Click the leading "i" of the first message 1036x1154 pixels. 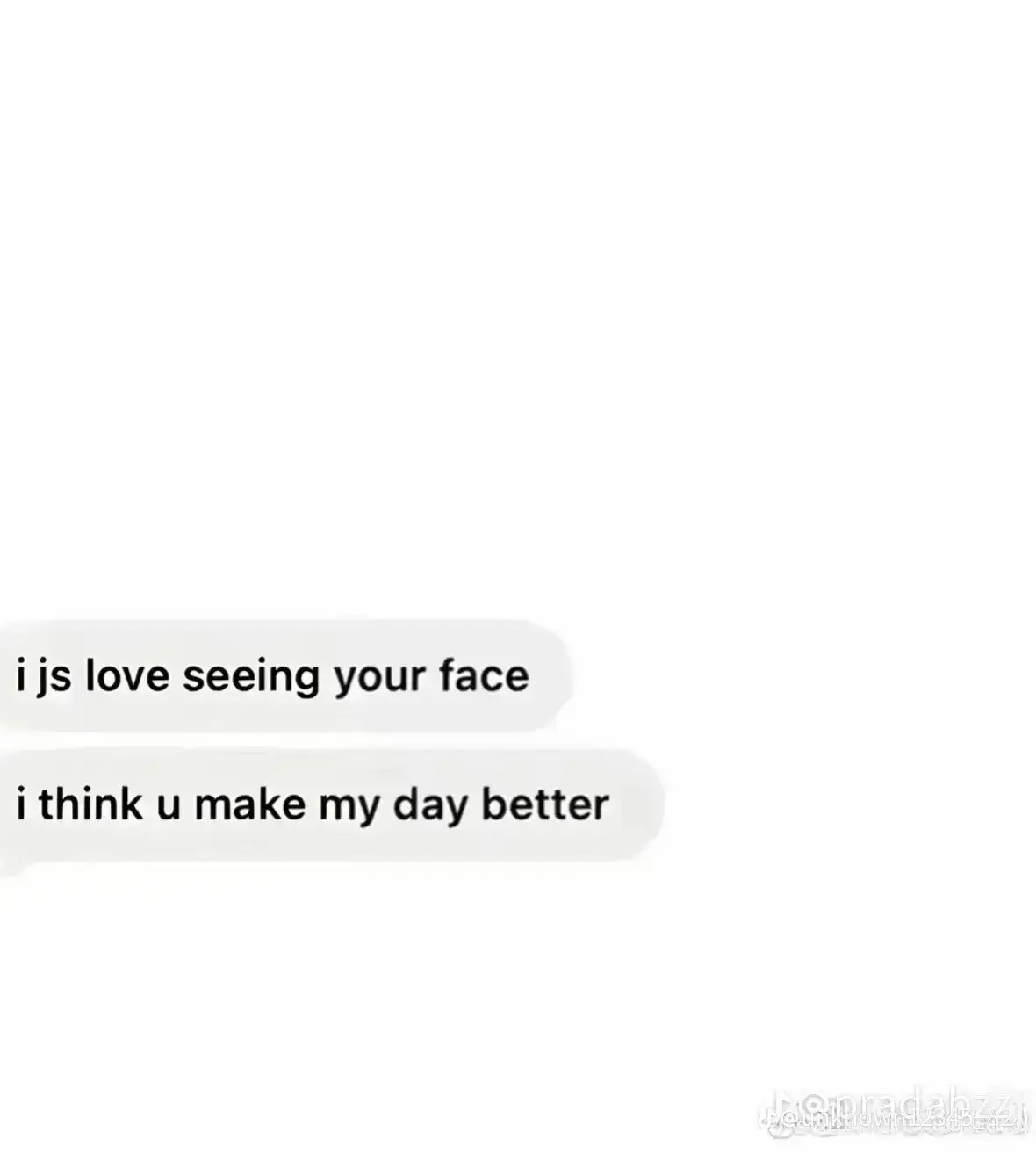21,675
